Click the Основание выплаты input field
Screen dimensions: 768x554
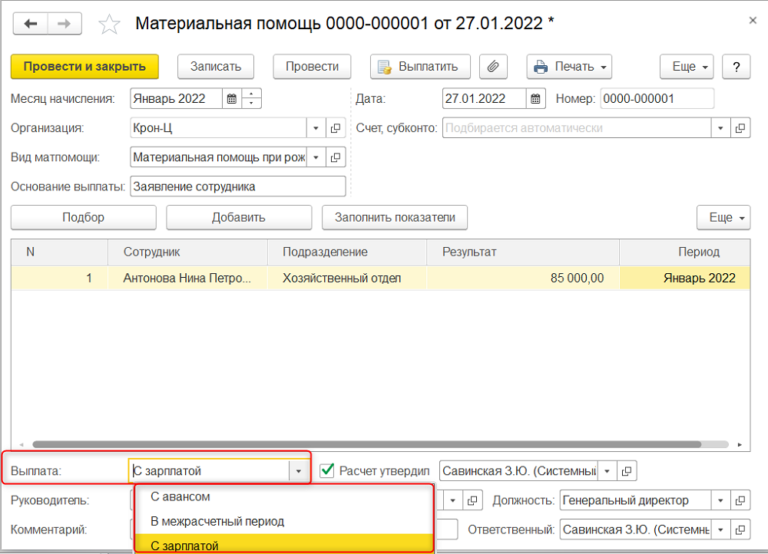point(237,187)
